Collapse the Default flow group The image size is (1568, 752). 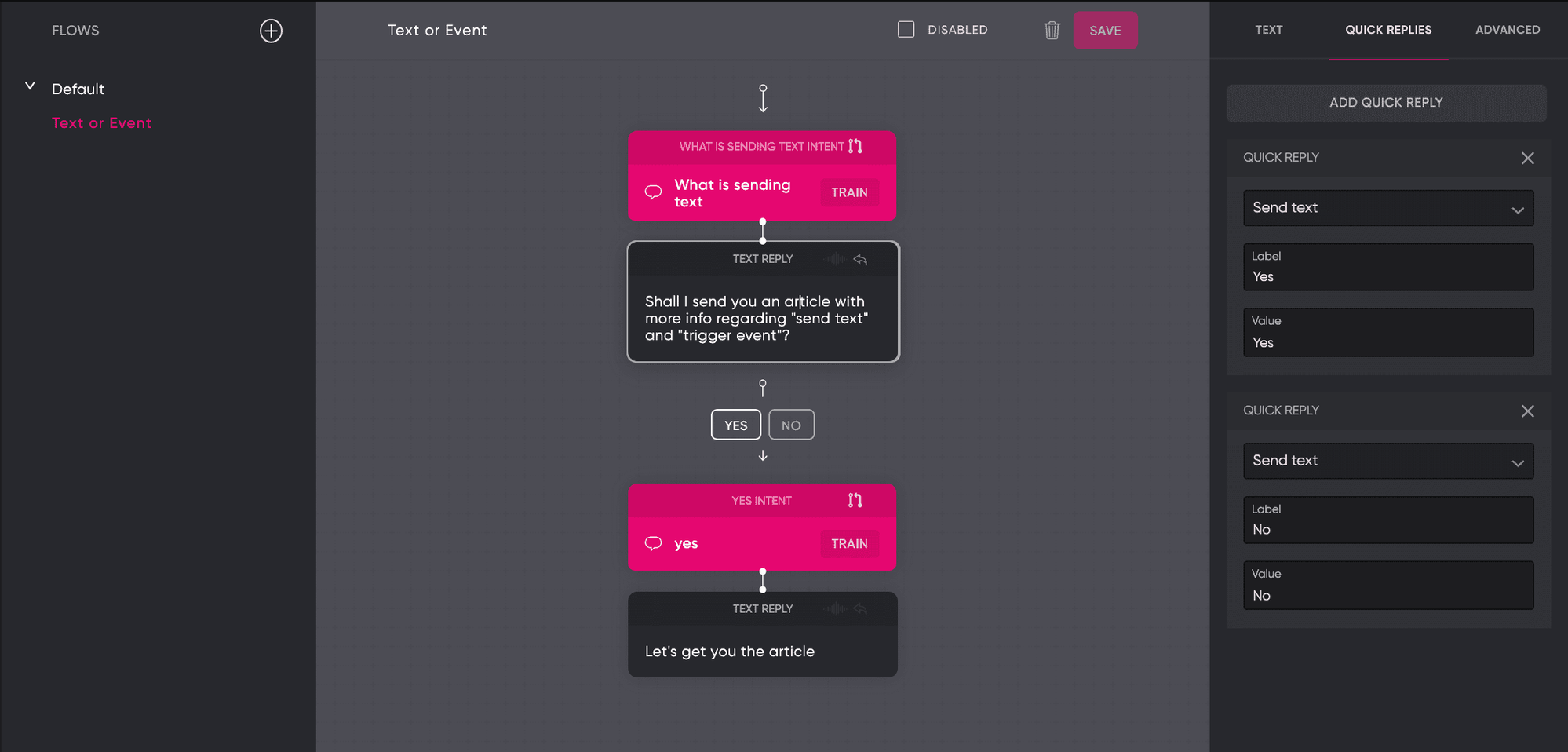(x=30, y=86)
